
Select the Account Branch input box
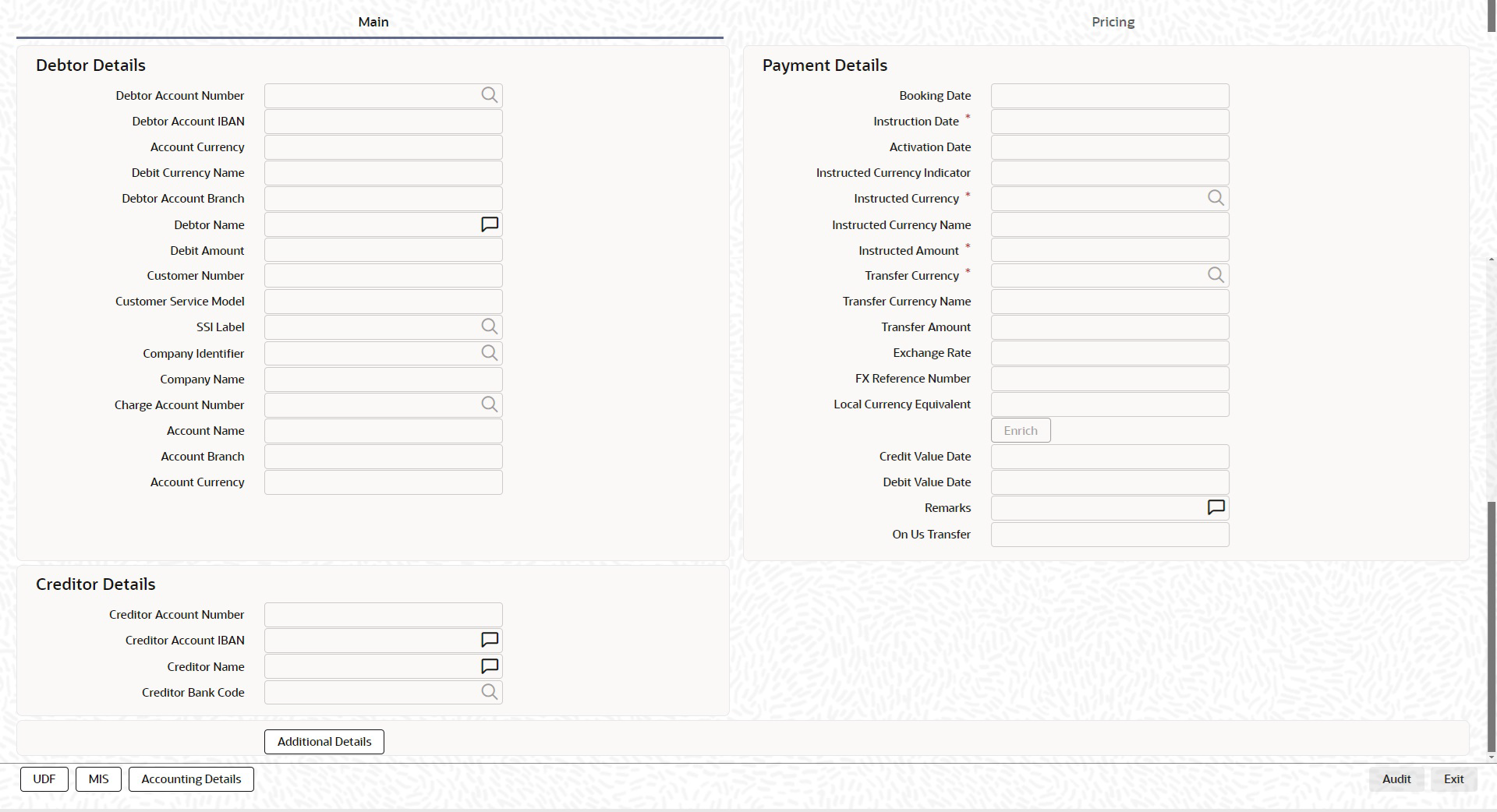click(384, 457)
